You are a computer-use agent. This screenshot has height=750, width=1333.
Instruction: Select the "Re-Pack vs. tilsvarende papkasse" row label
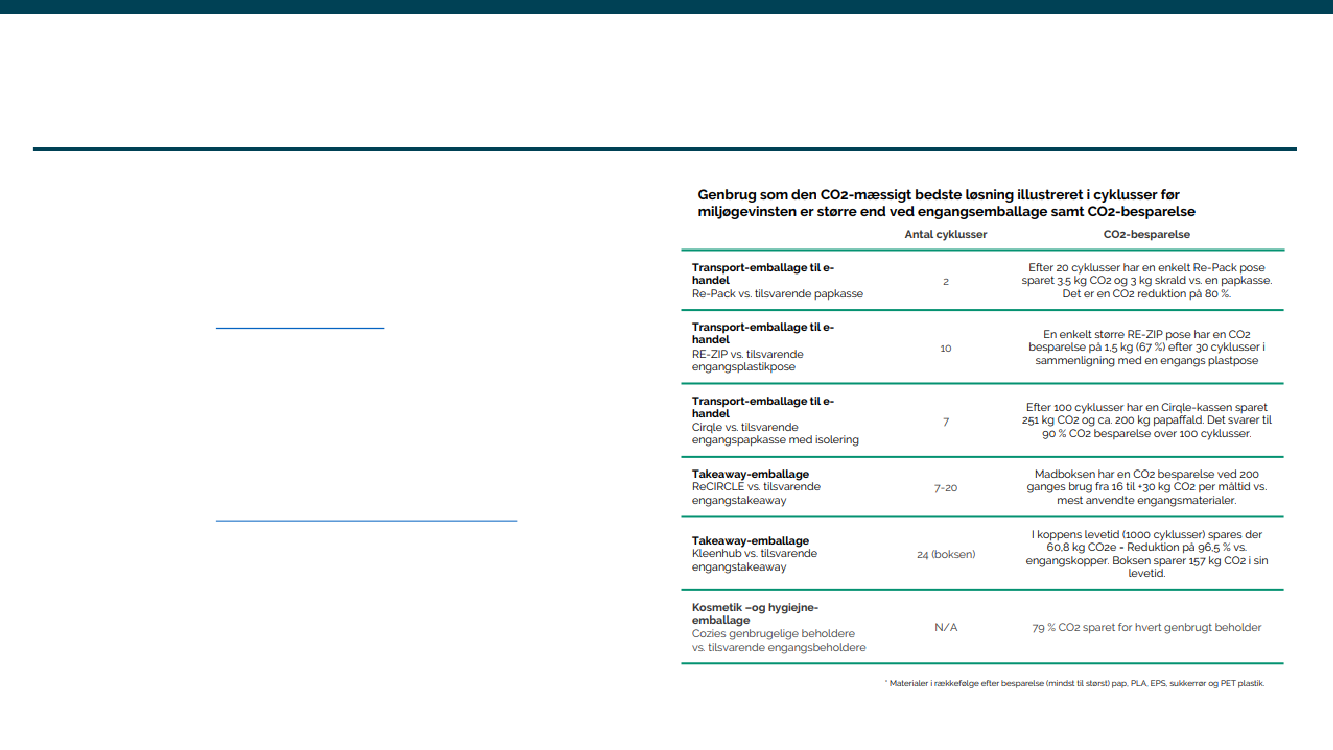777,294
